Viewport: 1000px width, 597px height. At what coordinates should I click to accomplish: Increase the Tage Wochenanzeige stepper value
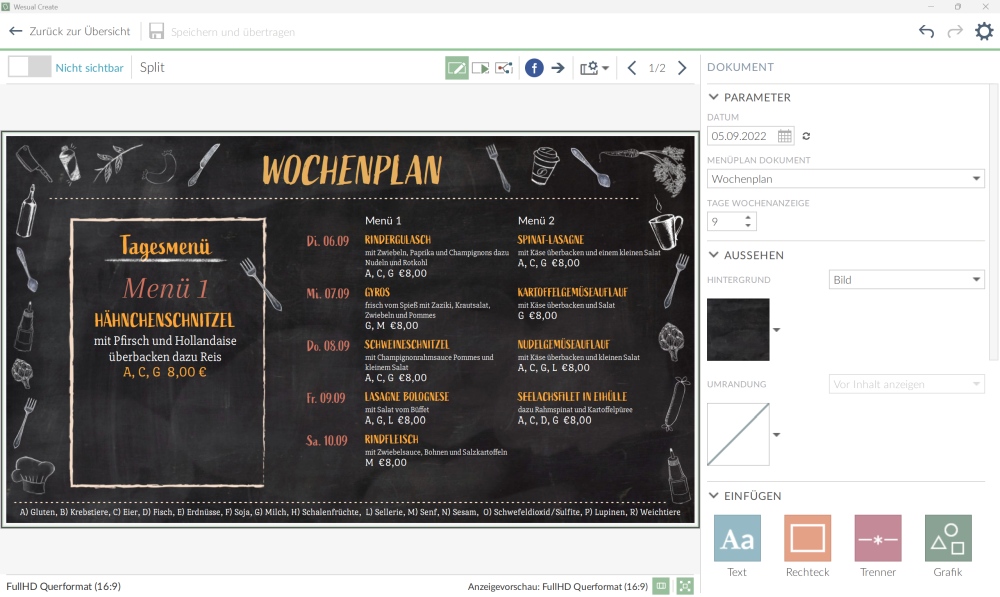749,216
